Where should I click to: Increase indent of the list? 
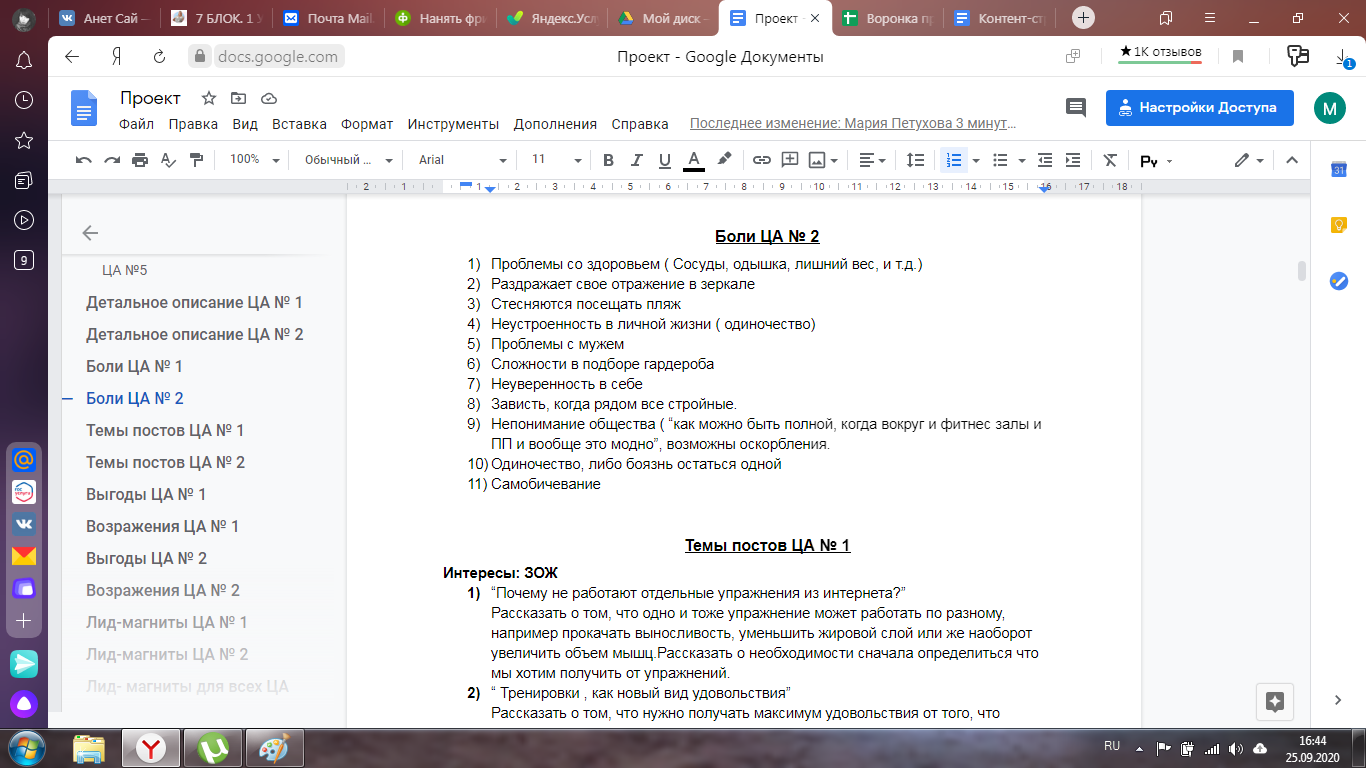1073,160
